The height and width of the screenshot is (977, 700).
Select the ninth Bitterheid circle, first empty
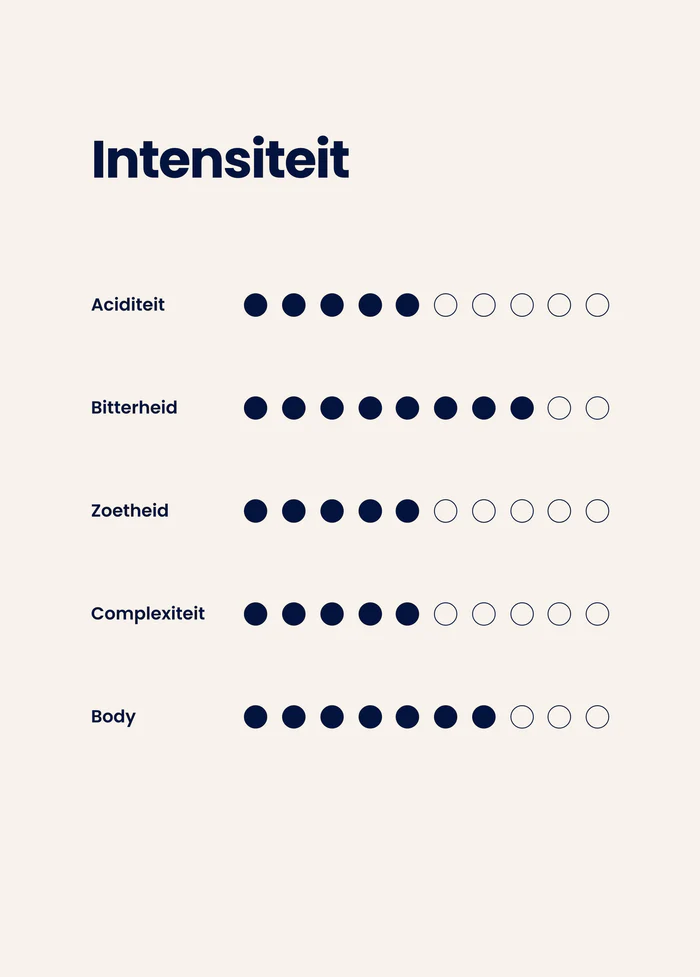559,408
